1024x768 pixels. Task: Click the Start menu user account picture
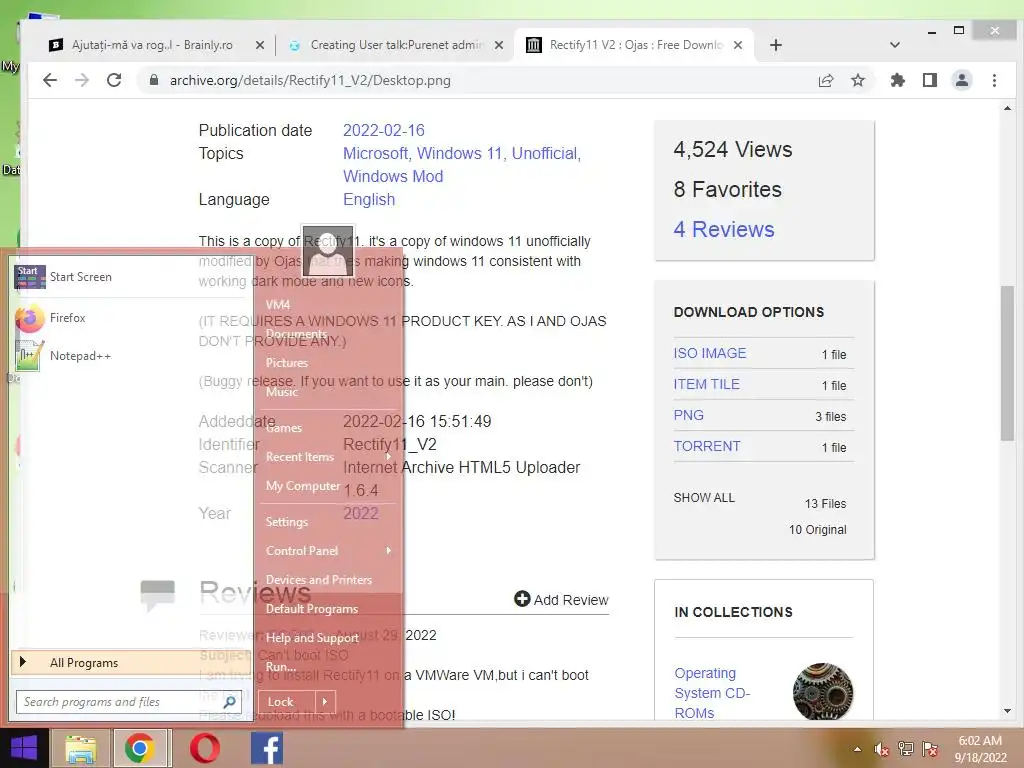point(328,251)
